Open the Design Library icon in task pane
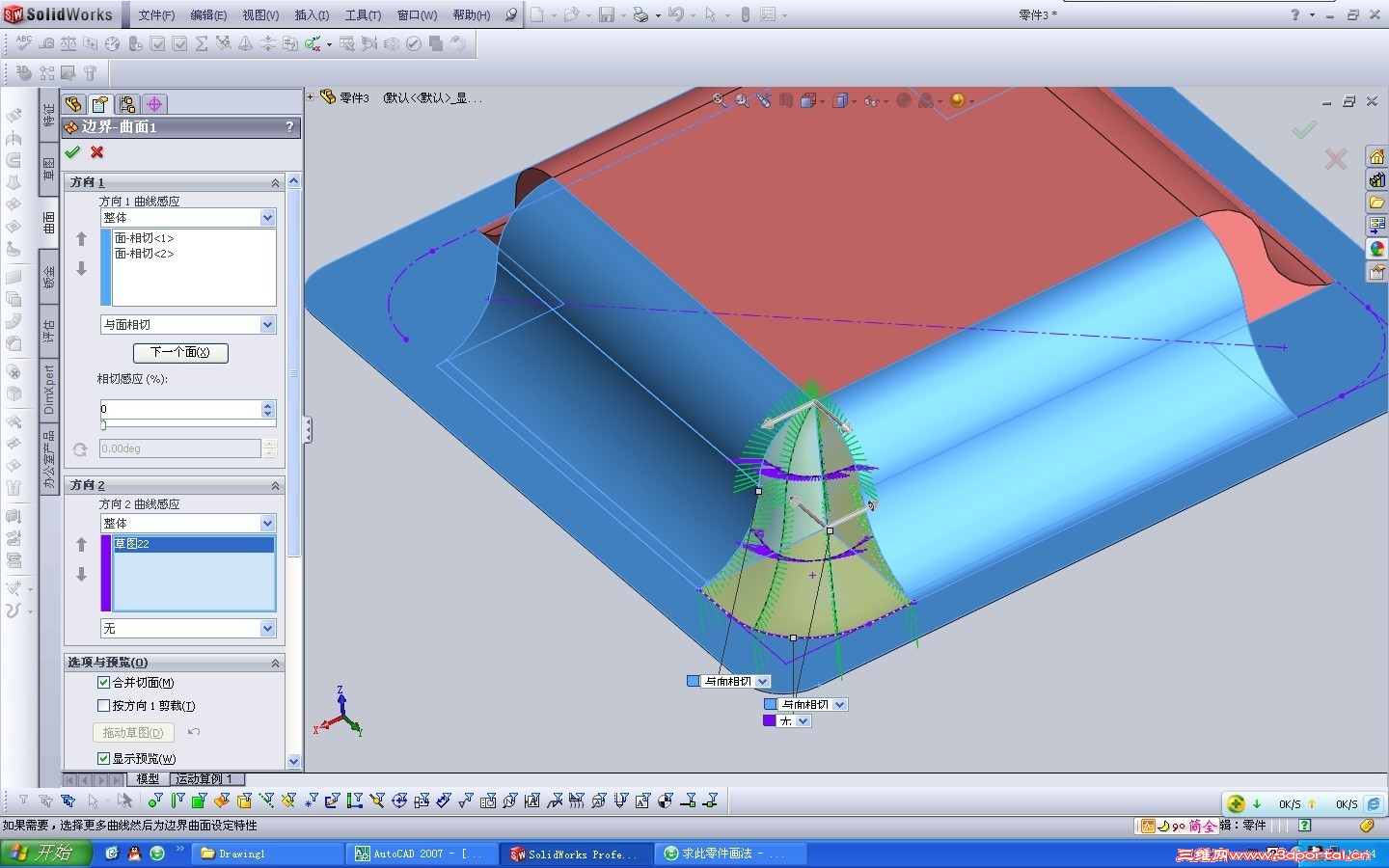This screenshot has width=1389, height=868. (x=1377, y=179)
